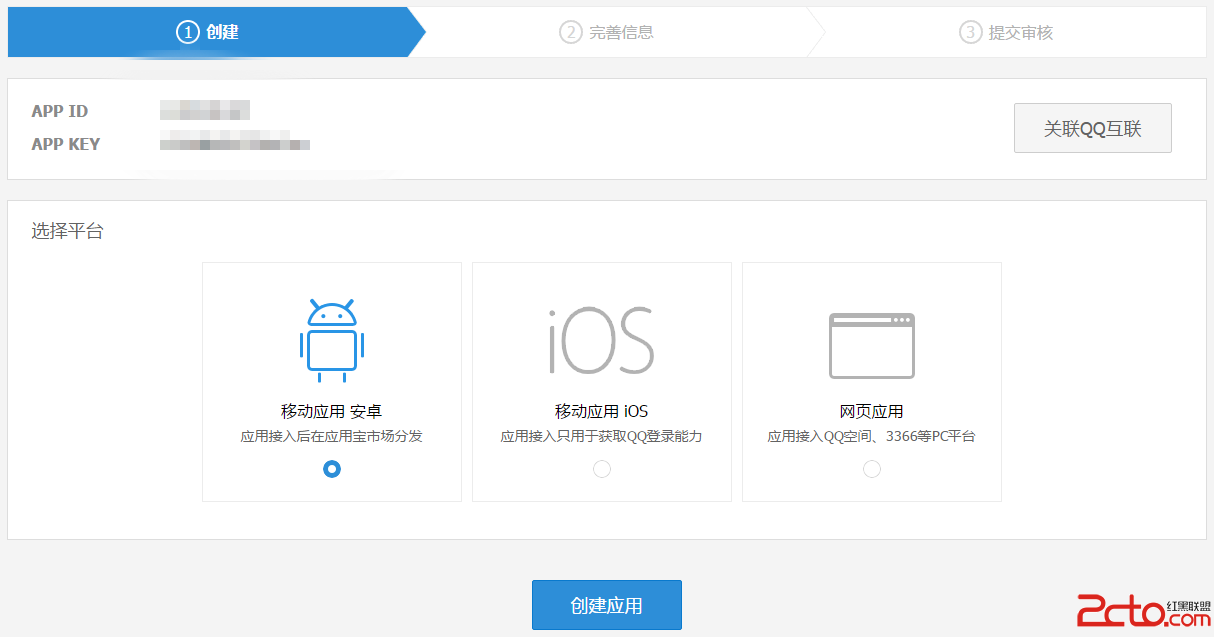Click the 移动应用 安卓 title text

332,411
